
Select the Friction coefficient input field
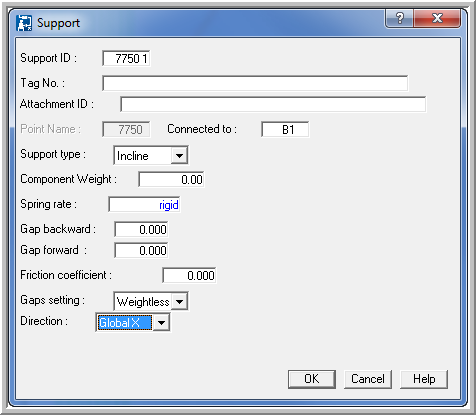[x=189, y=275]
